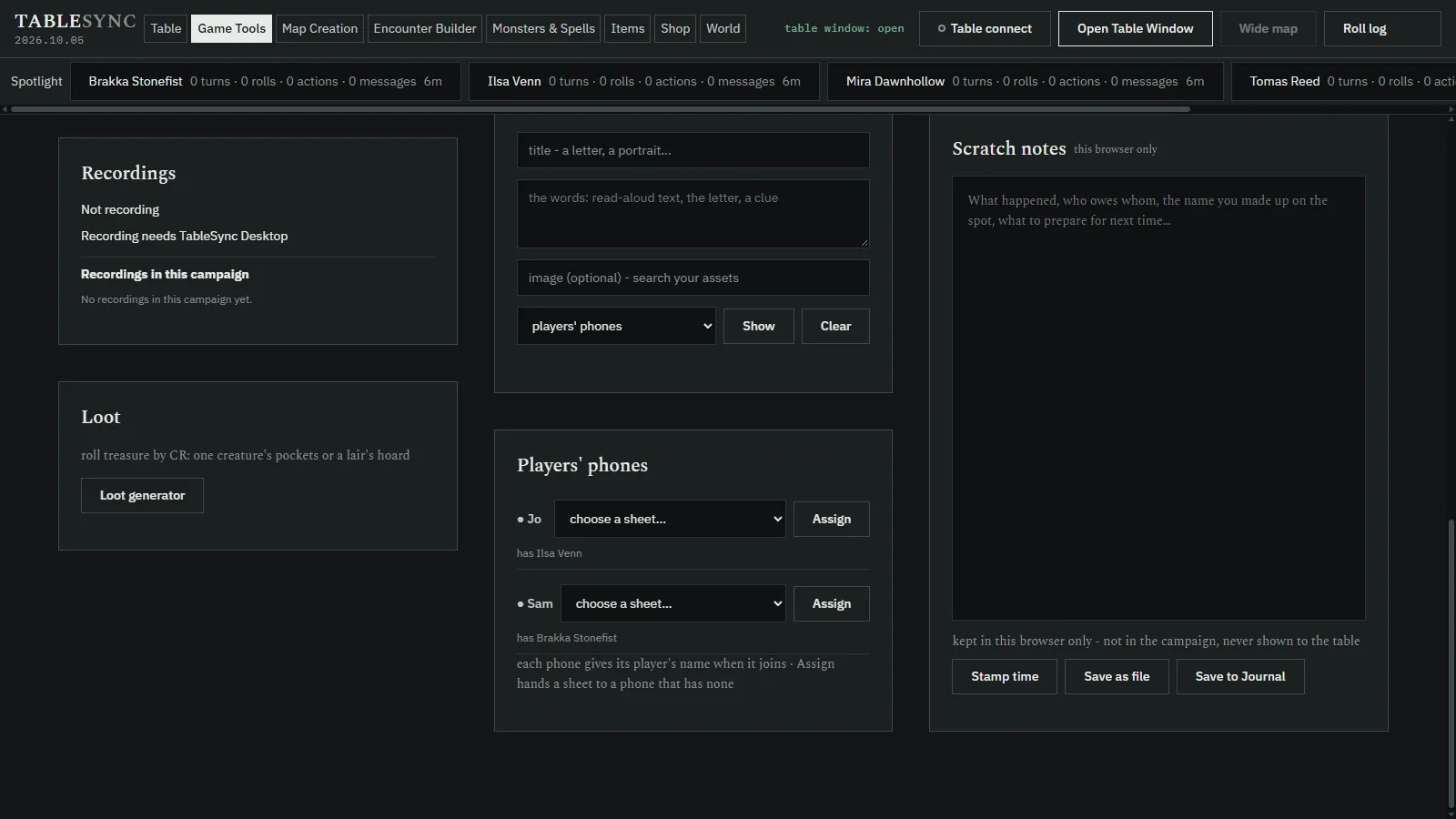This screenshot has height=819, width=1456.
Task: Open the Roll log
Action: (1382, 28)
